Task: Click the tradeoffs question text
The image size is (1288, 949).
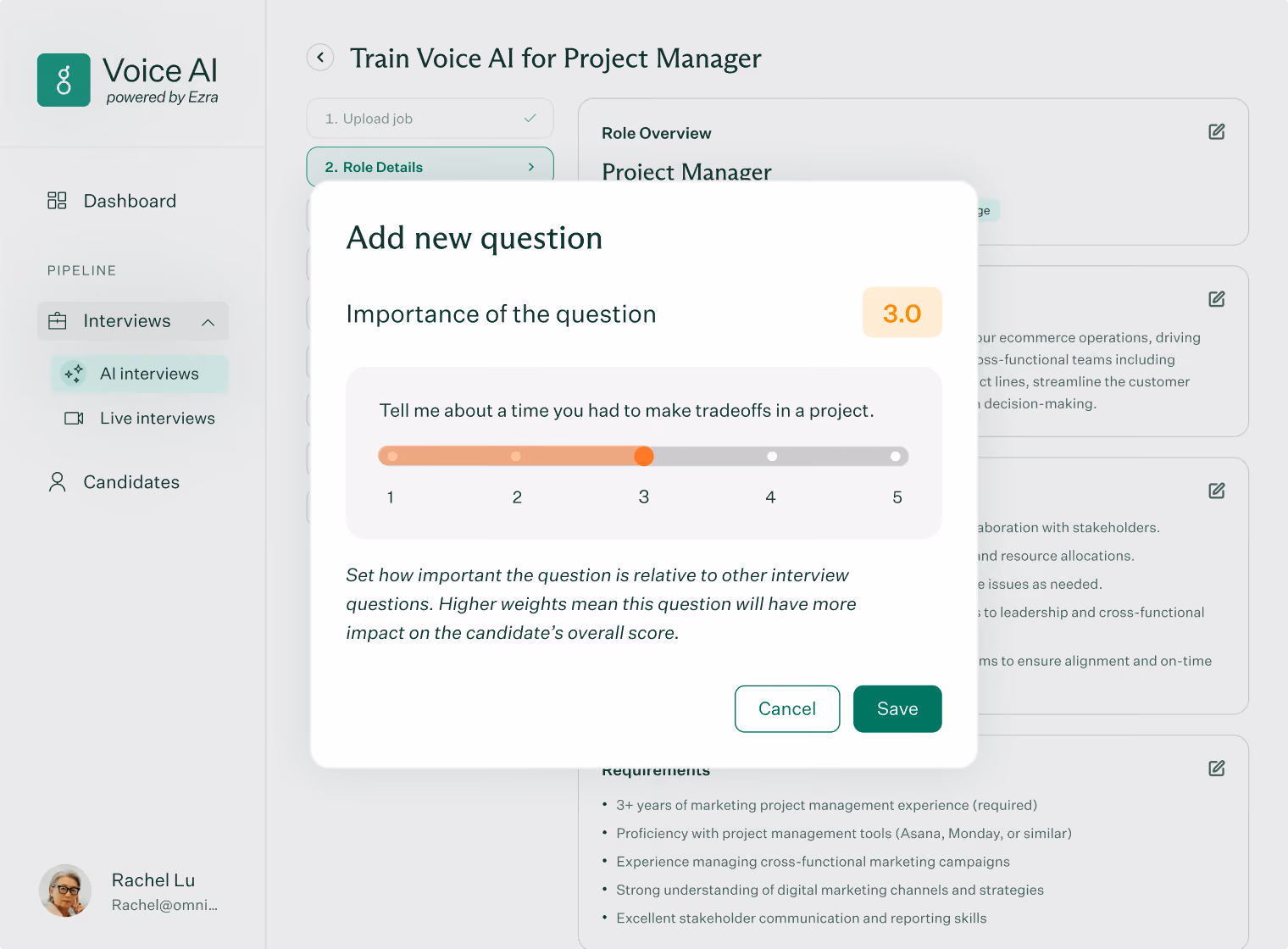Action: 626,411
